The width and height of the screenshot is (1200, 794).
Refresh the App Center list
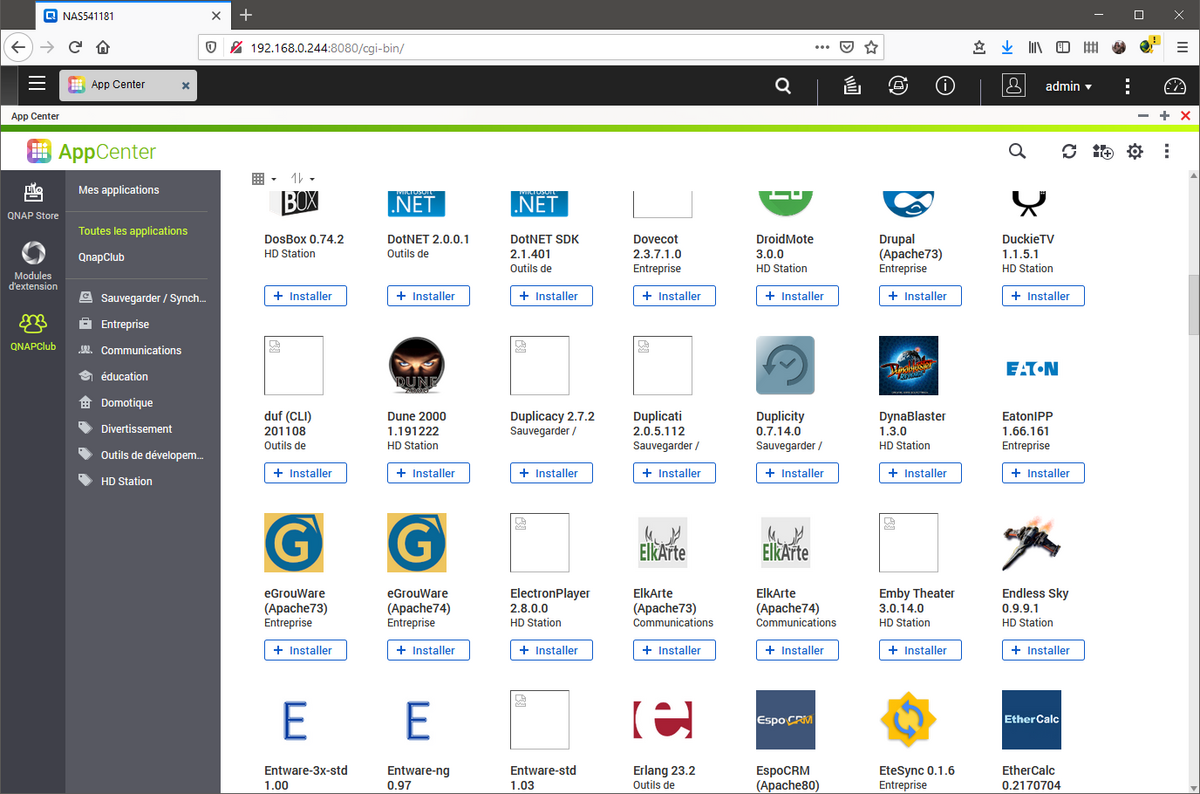tap(1069, 152)
